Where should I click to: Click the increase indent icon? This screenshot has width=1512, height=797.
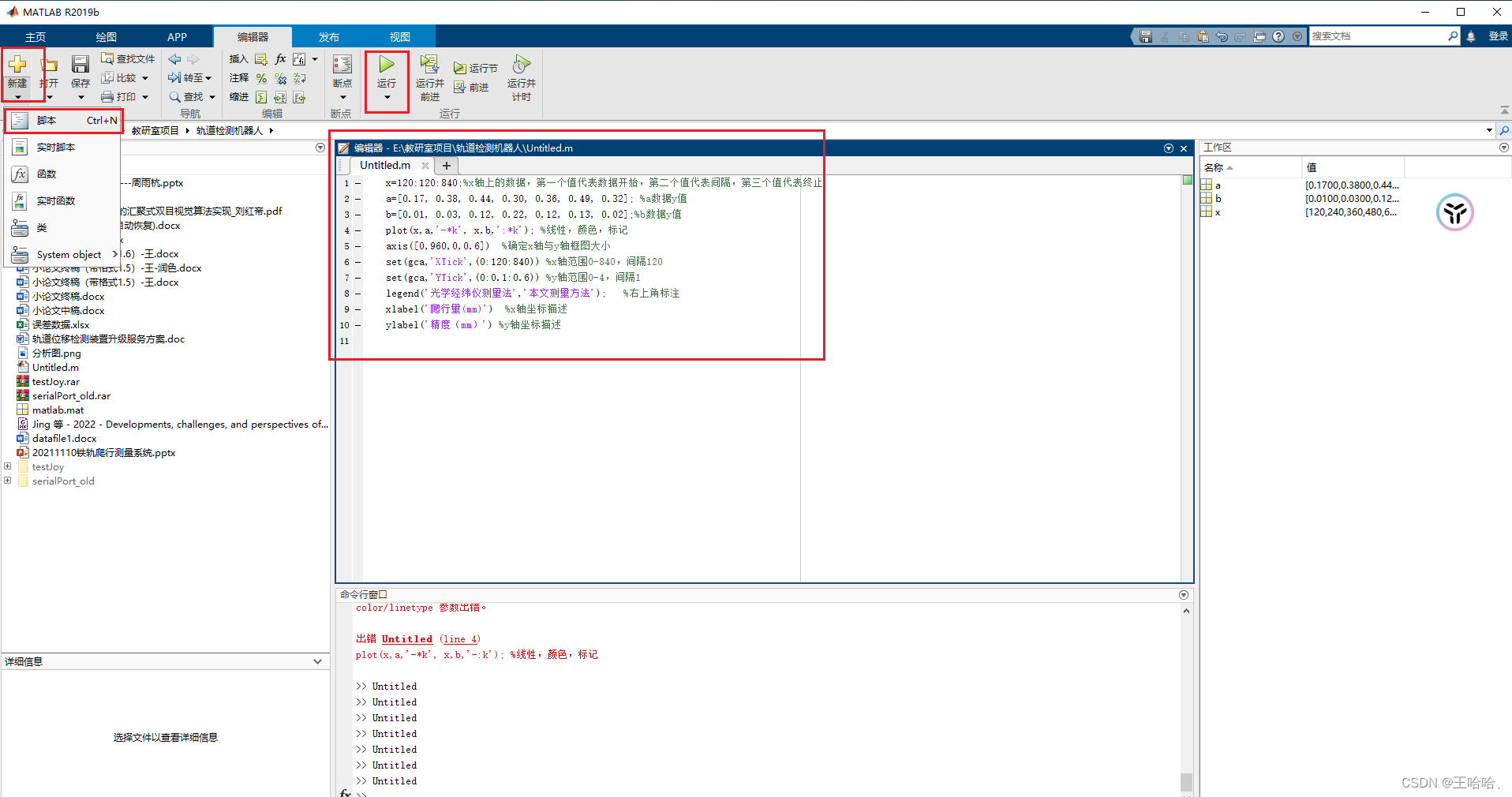[280, 97]
